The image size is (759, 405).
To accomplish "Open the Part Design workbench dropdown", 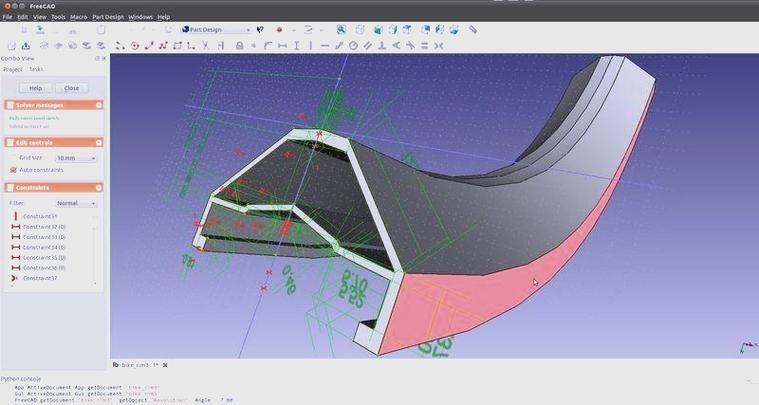I will click(213, 30).
